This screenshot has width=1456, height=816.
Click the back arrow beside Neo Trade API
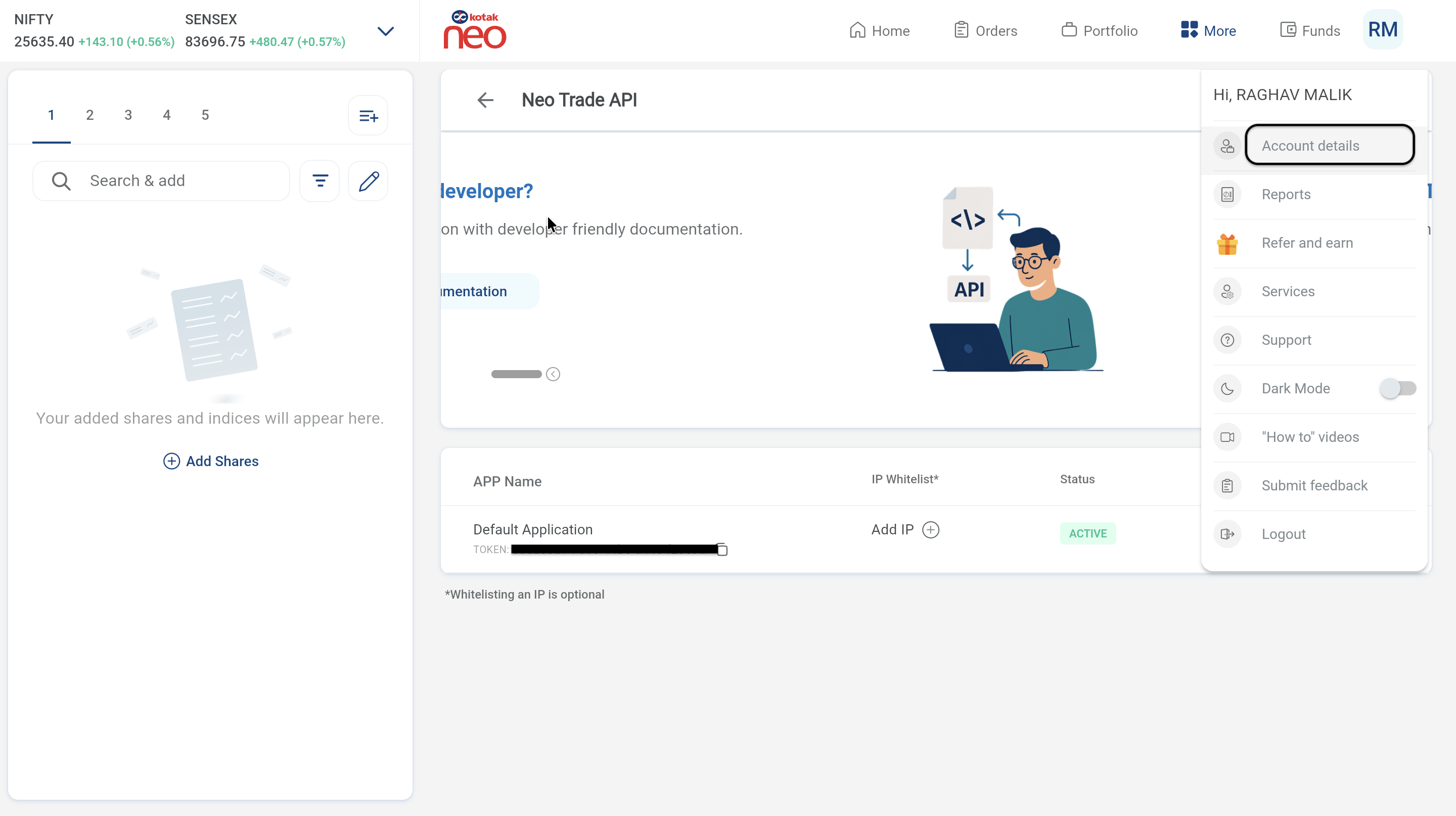485,100
